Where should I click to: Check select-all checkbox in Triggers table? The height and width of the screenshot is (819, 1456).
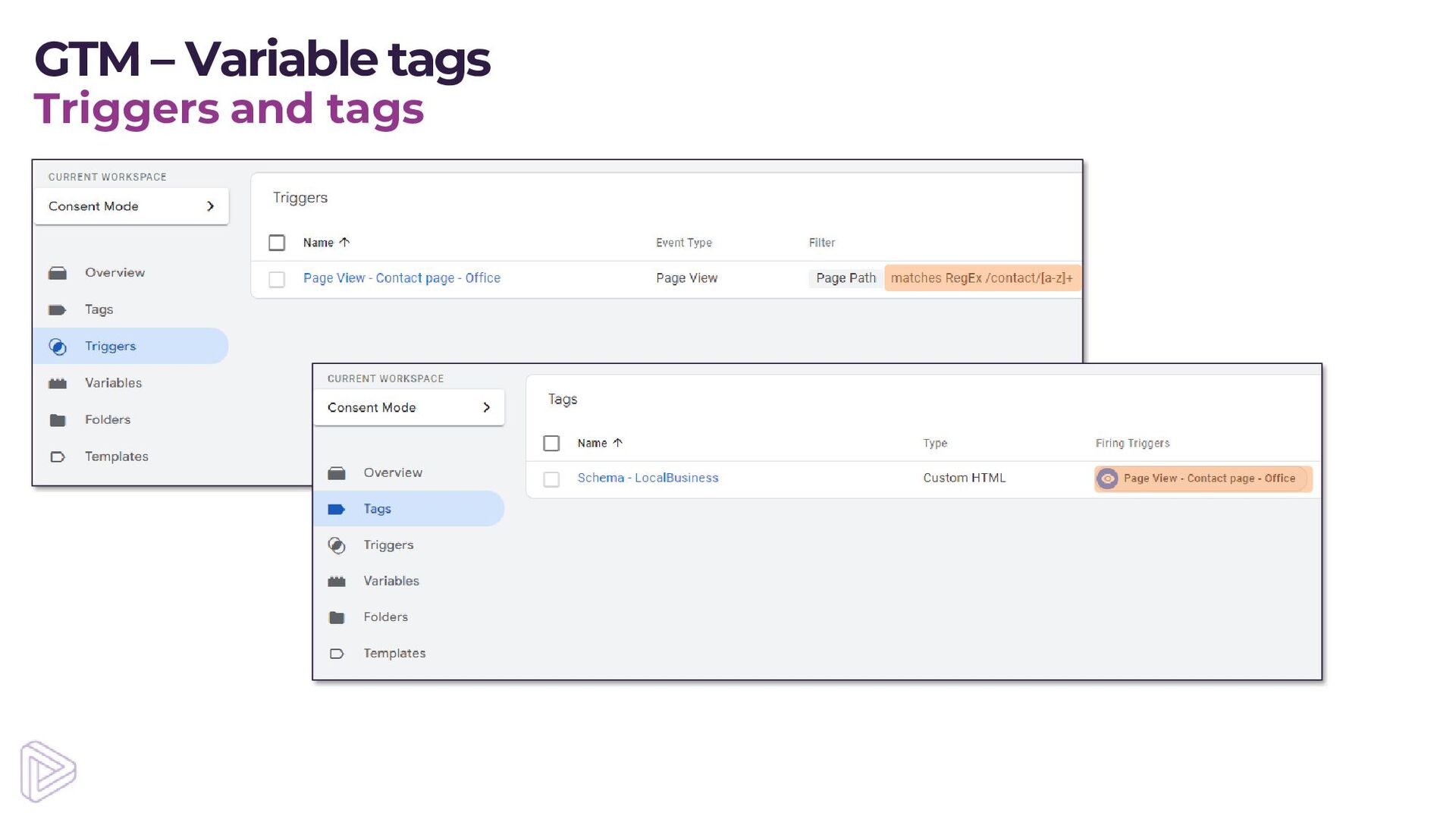click(277, 243)
